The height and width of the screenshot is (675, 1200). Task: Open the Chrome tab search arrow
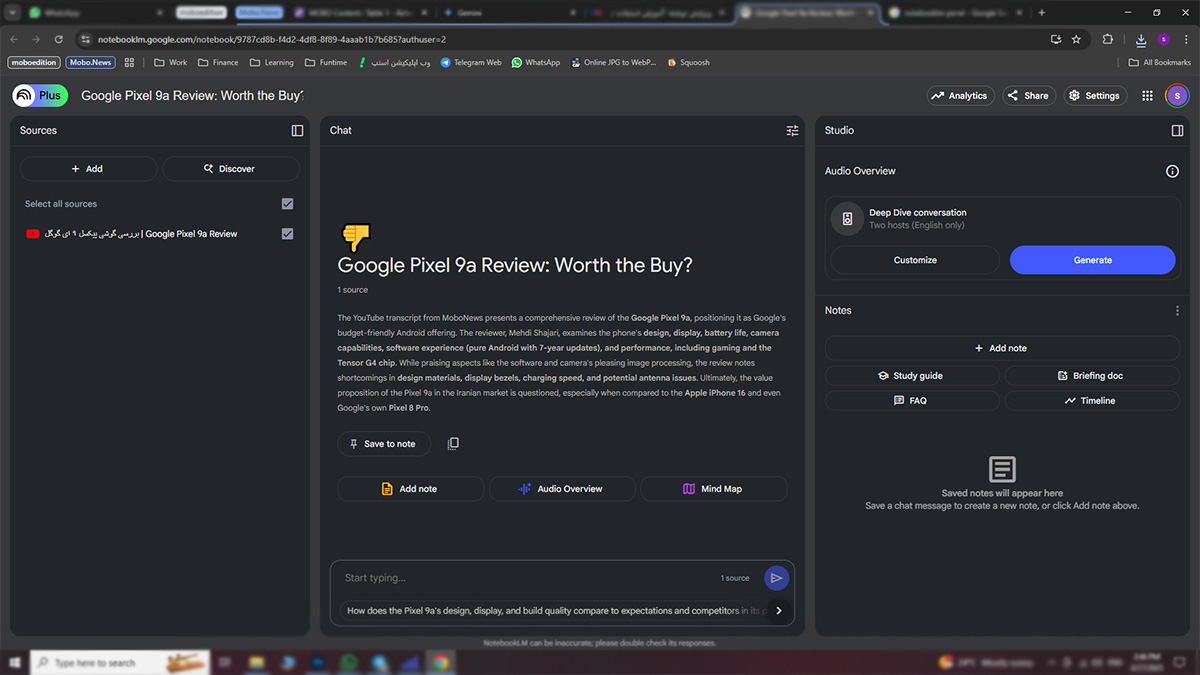tap(13, 13)
